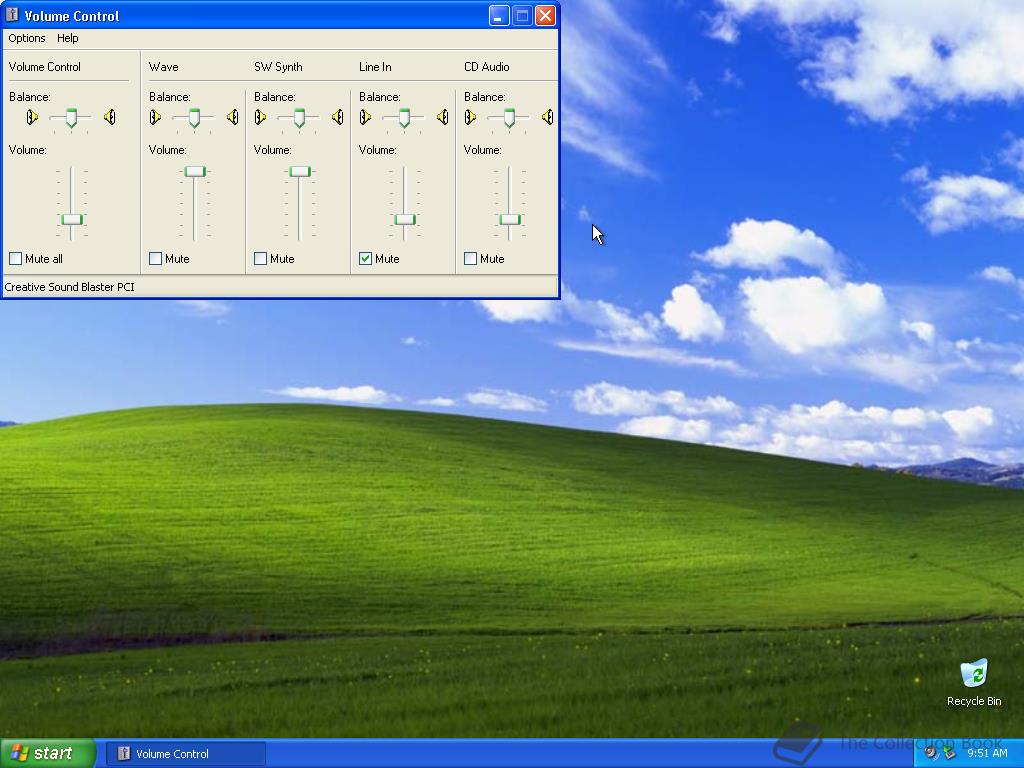
Task: Click right speaker icon in SW Synth balance
Action: pos(338,117)
